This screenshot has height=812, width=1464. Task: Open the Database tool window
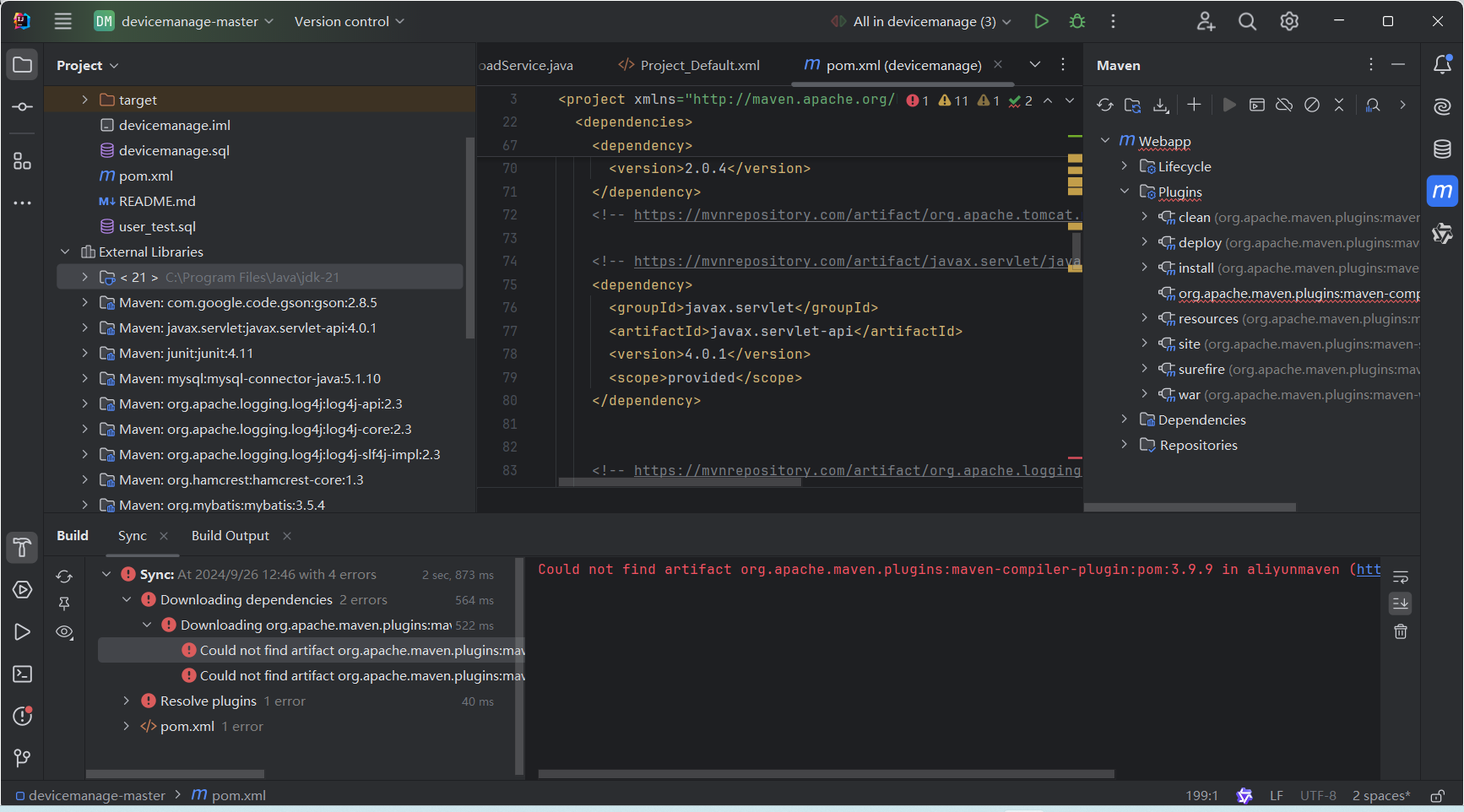click(x=1442, y=149)
